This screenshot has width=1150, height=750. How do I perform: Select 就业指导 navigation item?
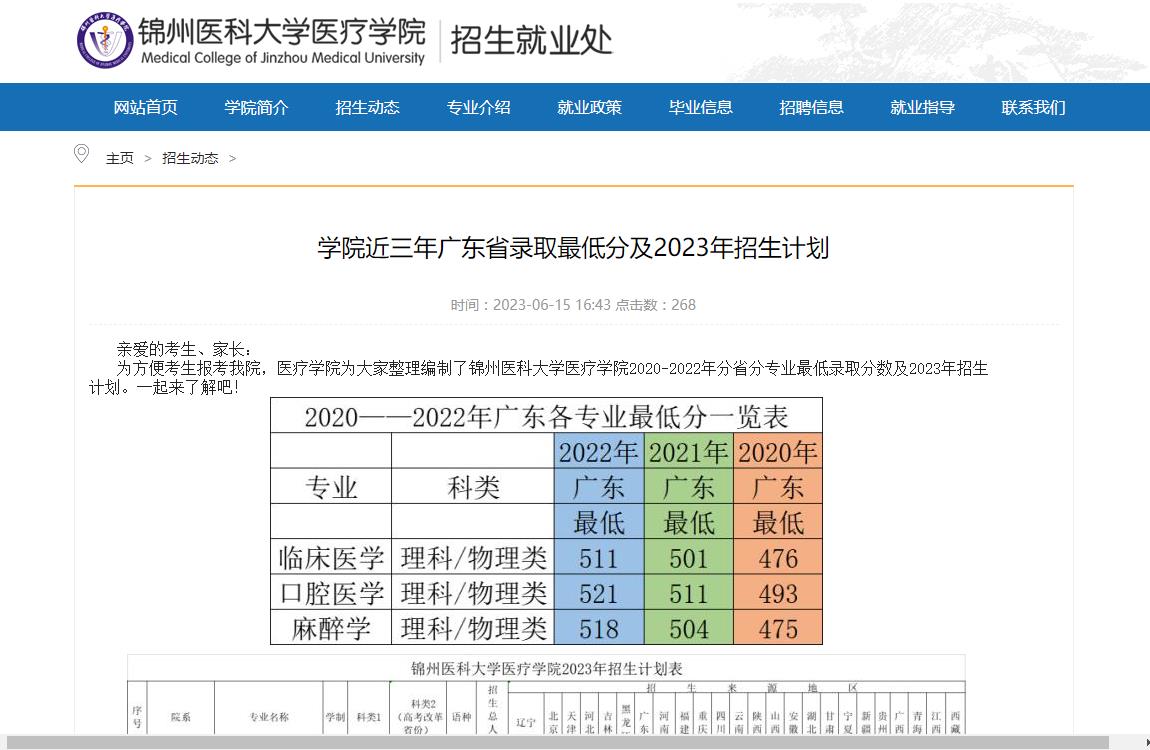922,107
